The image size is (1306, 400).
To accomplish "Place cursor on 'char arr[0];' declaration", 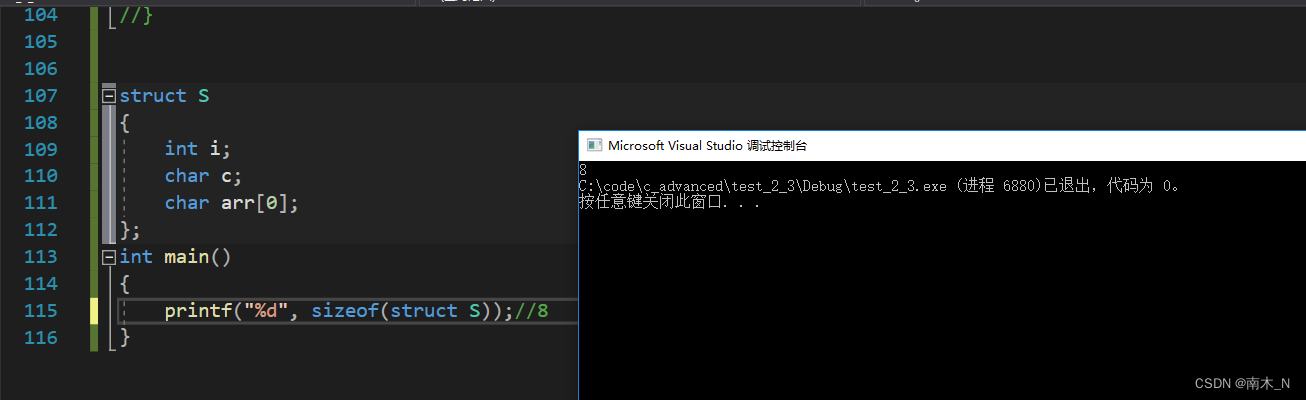I will point(232,203).
